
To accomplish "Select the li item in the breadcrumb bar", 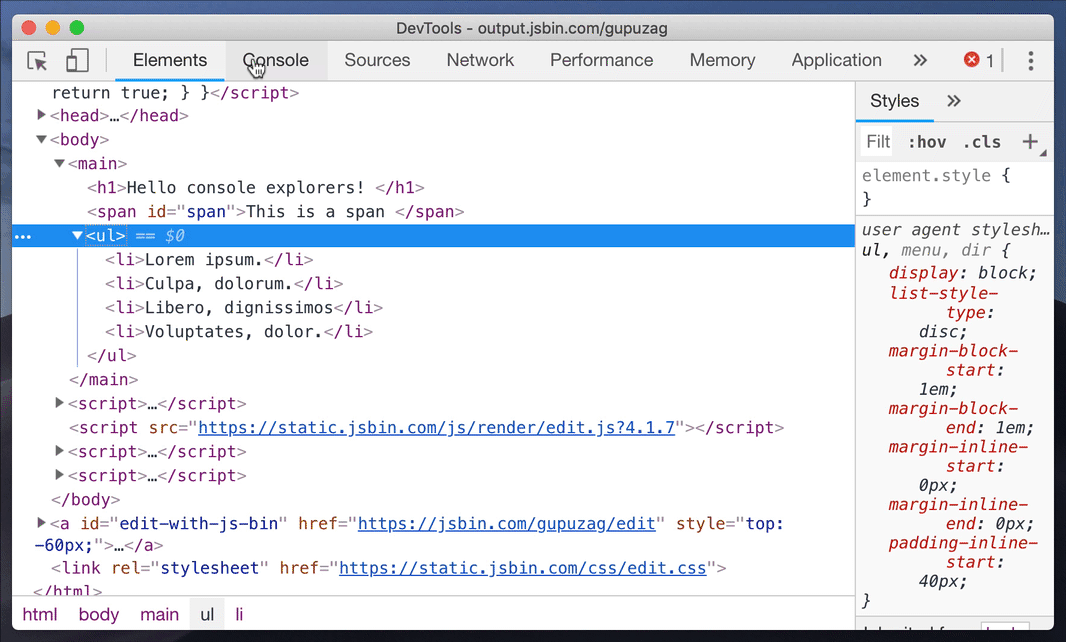I will click(240, 614).
